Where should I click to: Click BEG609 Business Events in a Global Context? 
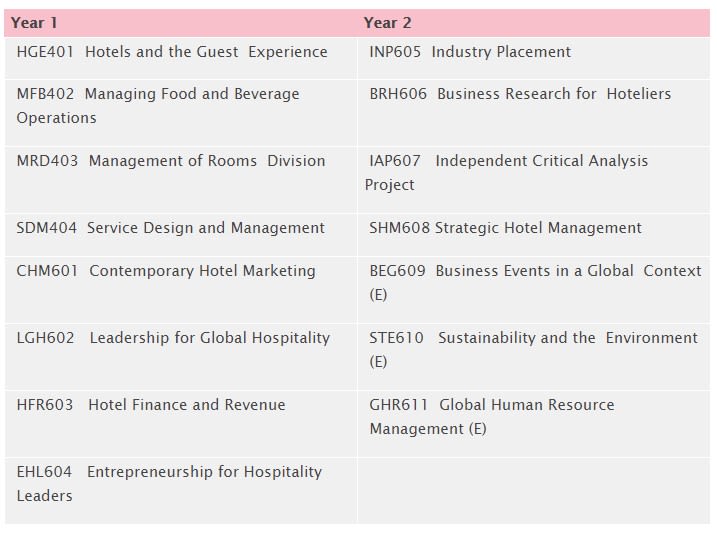click(x=535, y=282)
